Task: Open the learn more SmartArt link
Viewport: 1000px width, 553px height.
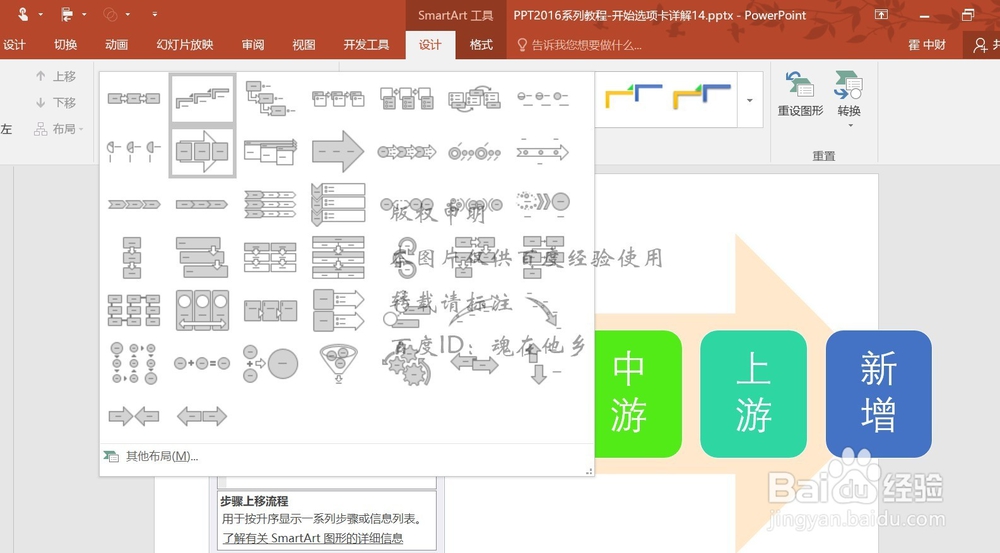Action: [312, 538]
